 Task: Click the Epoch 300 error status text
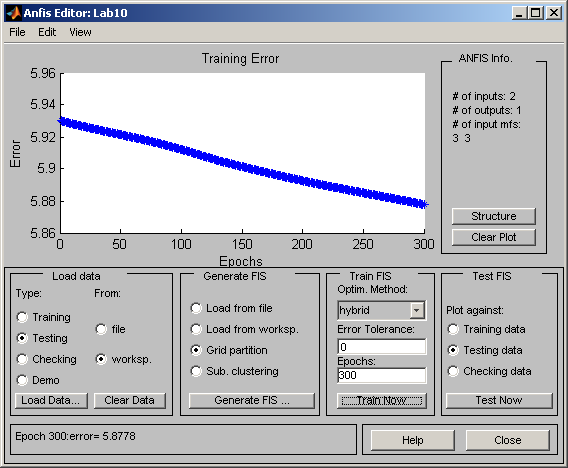75,436
